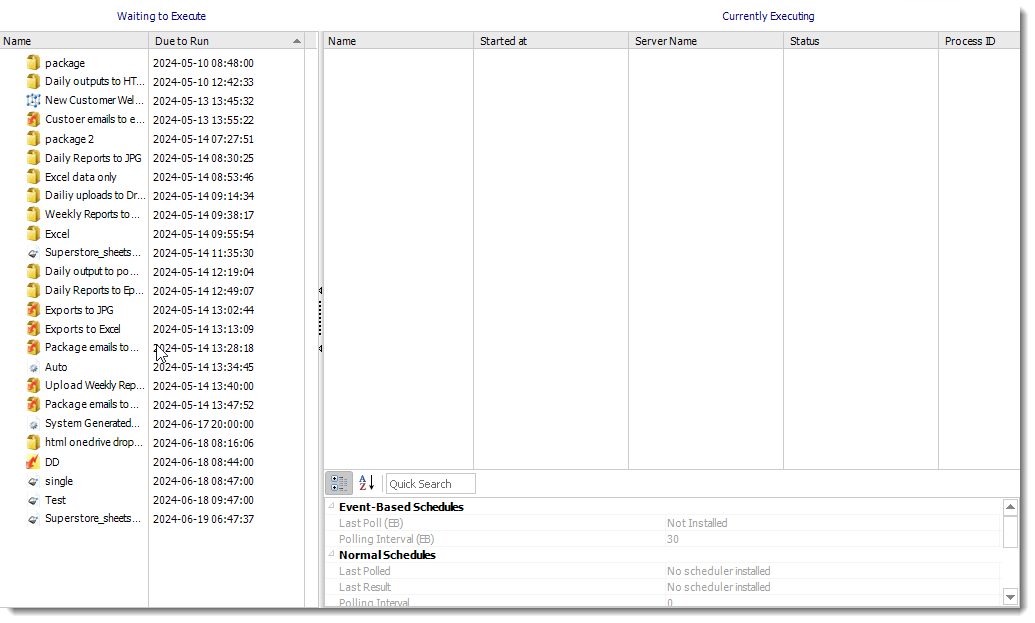Click the Daily Reports to JPG folder icon
This screenshot has height=623, width=1035.
[x=33, y=157]
